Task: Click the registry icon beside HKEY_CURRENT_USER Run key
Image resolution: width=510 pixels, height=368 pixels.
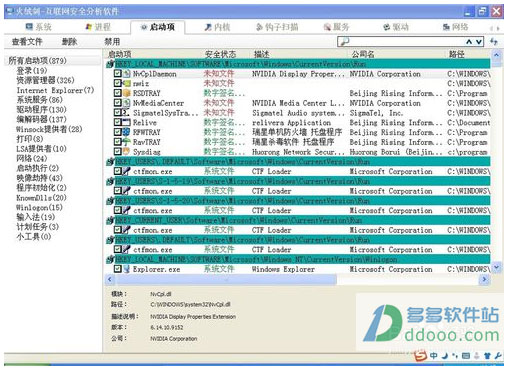Action: tap(110, 220)
